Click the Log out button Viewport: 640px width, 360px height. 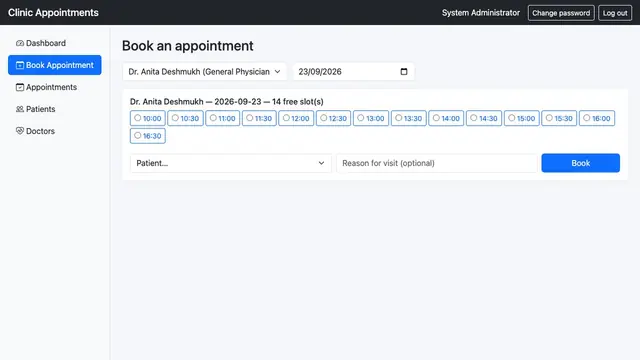[615, 13]
